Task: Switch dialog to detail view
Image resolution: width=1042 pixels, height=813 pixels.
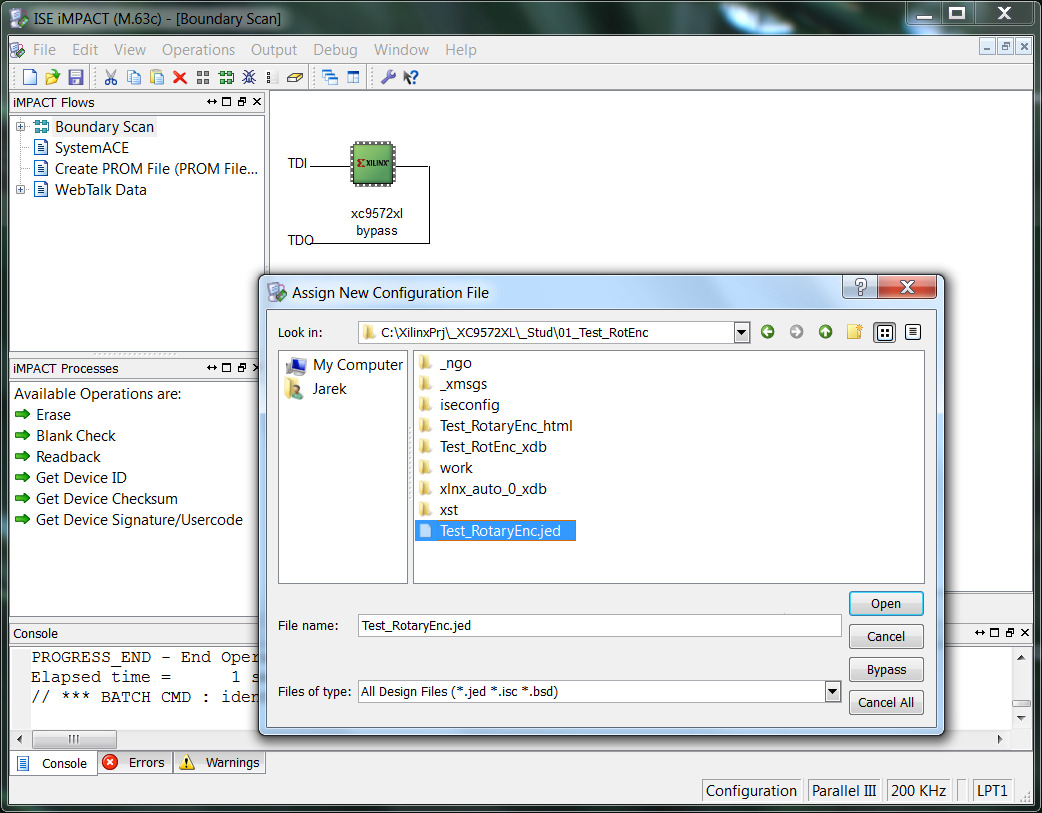Action: pos(913,332)
